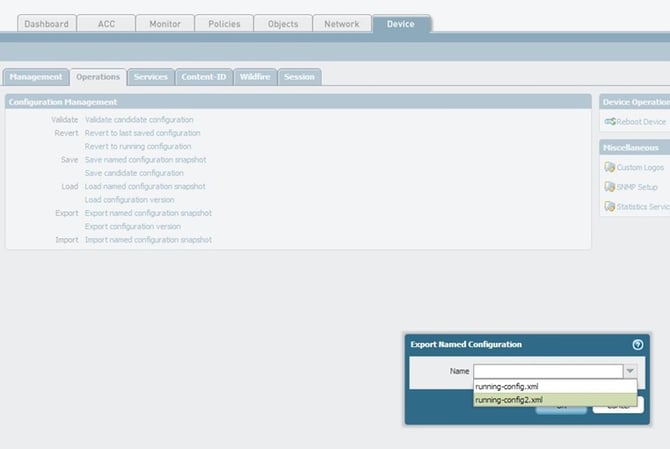Choose running-config2.xml from the list
This screenshot has width=670, height=449.
555,400
